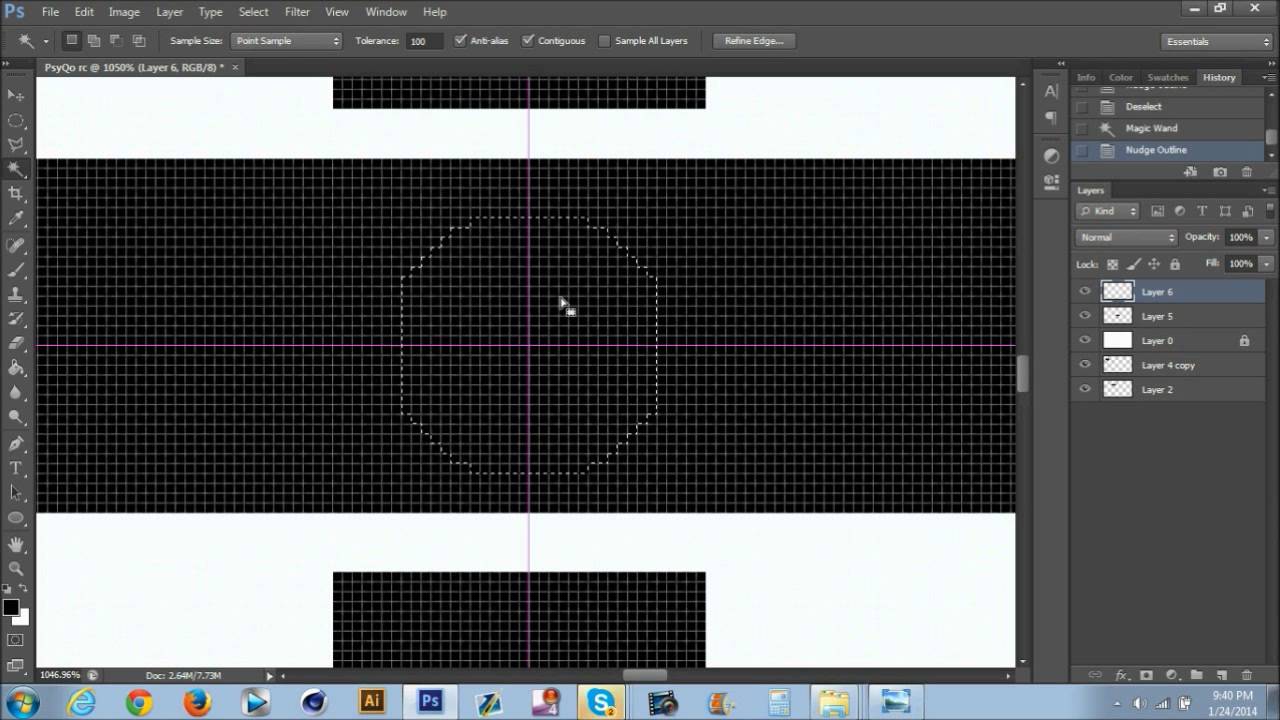Viewport: 1280px width, 720px height.
Task: Open the tool preset picker arrow
Action: pos(45,42)
